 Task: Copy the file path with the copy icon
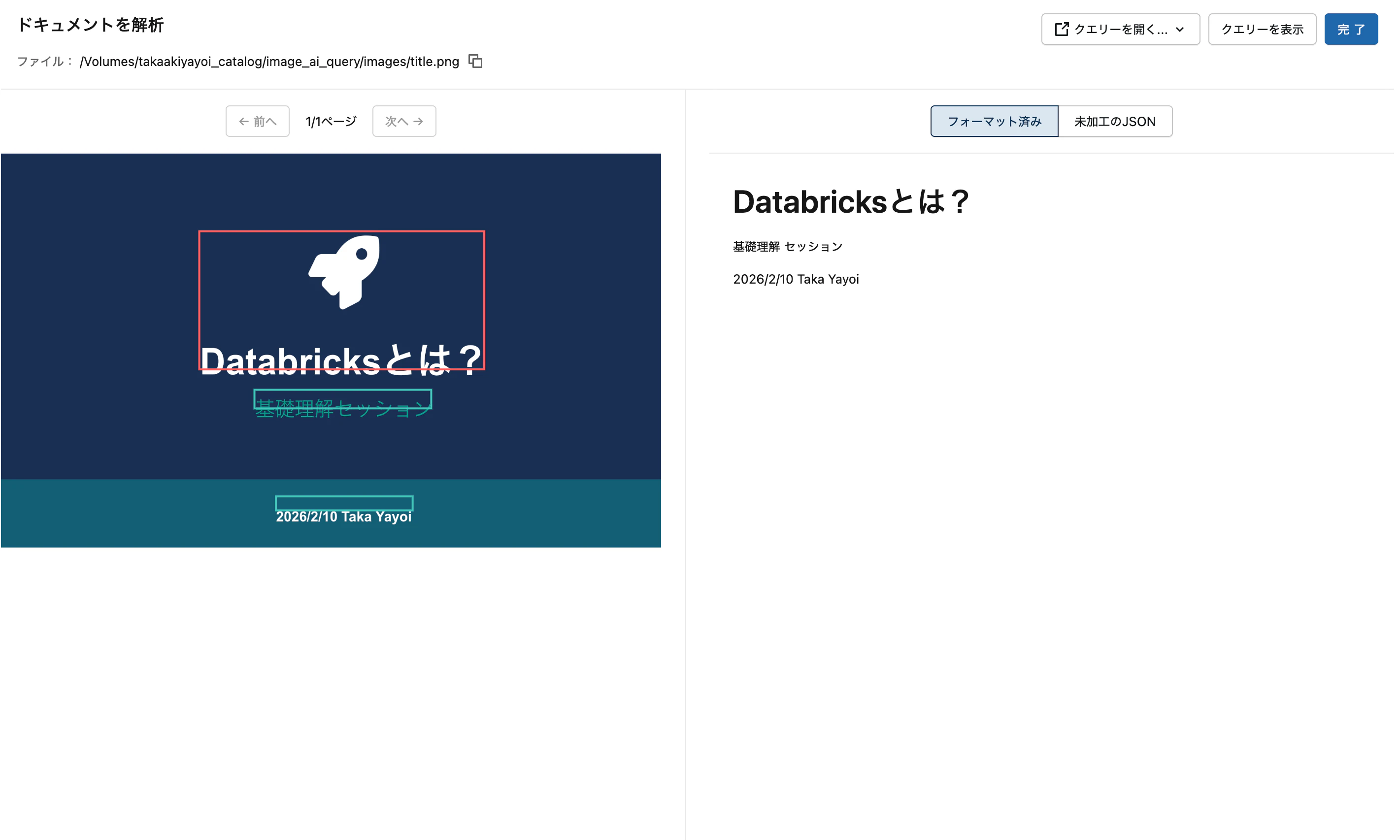(475, 61)
